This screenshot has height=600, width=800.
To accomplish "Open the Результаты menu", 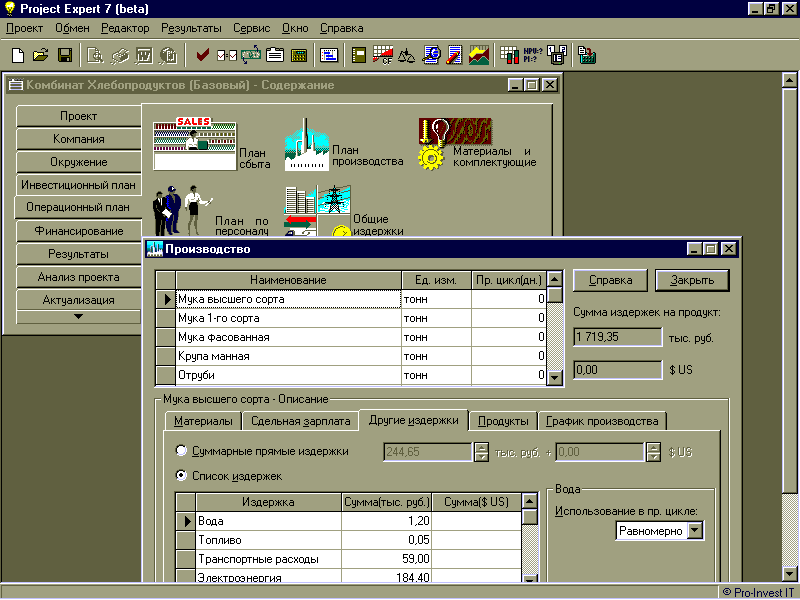I will click(x=191, y=28).
